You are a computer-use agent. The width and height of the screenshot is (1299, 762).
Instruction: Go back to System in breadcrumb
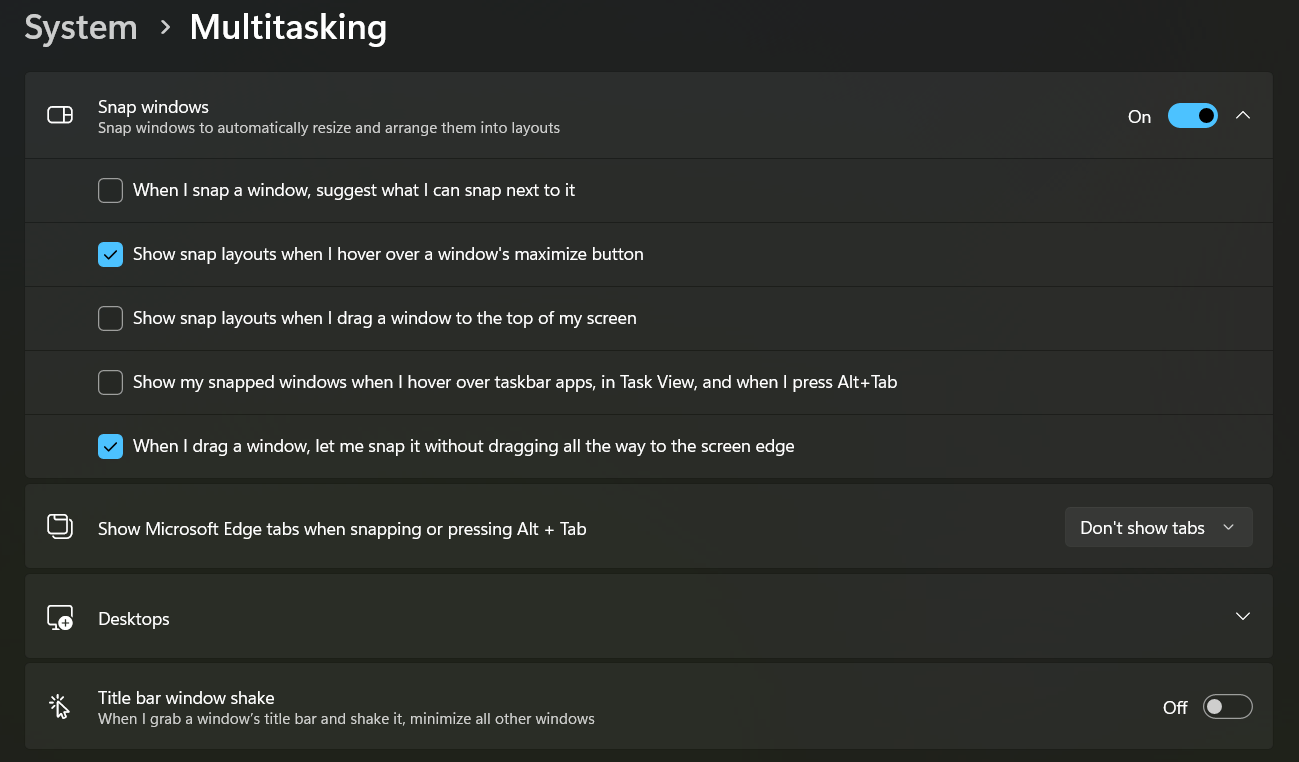pos(81,28)
